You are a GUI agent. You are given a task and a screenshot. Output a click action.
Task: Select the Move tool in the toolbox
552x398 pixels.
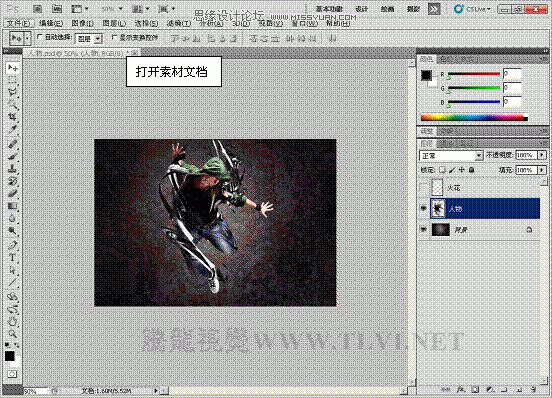[x=13, y=68]
